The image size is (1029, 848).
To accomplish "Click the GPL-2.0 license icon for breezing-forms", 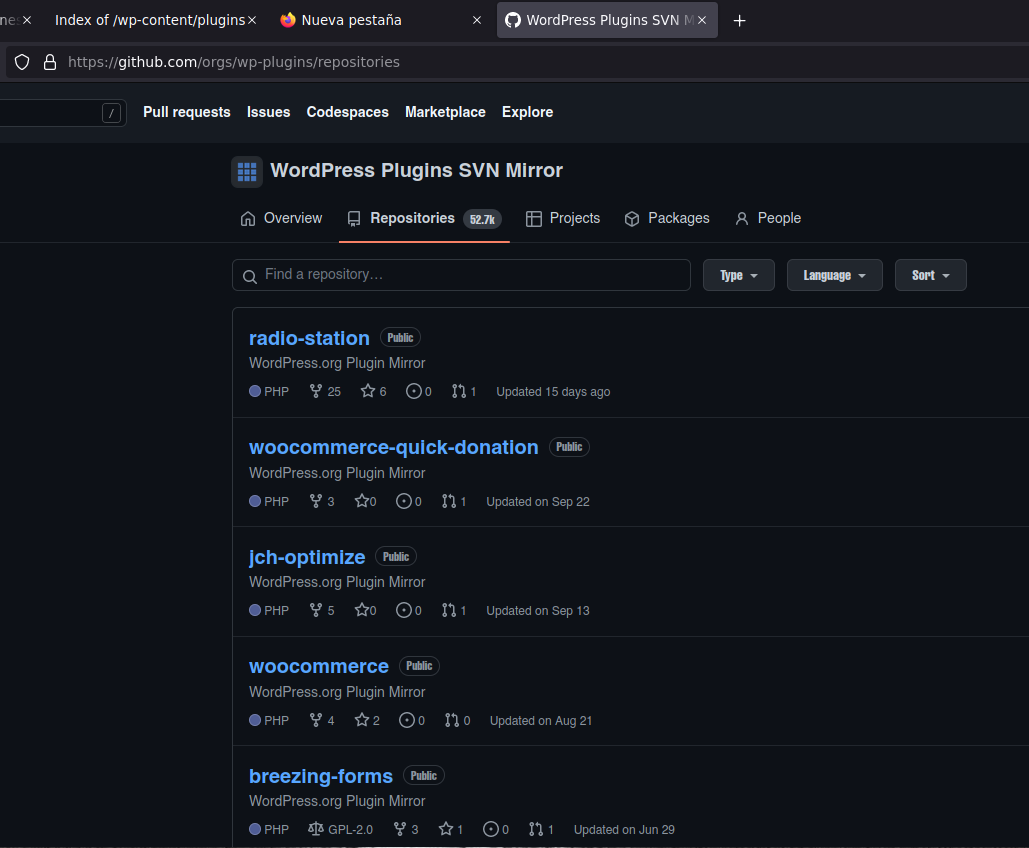I will tap(316, 829).
